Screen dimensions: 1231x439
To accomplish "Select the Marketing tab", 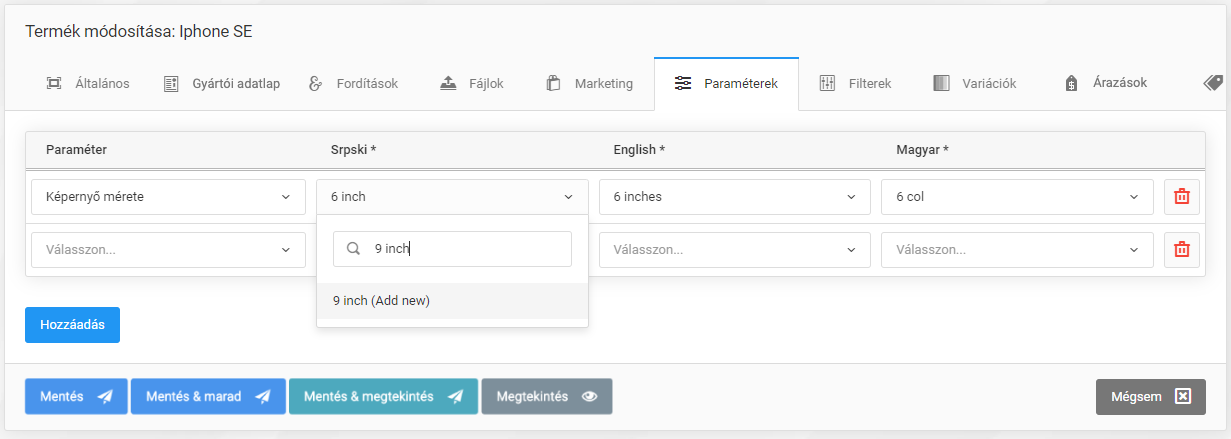I will [x=590, y=84].
